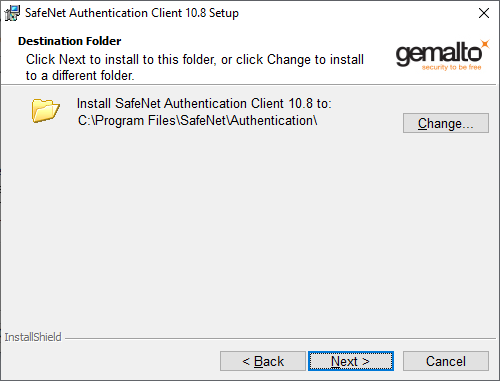Image resolution: width=500 pixels, height=381 pixels.
Task: Abort installation with the Cancel button
Action: coord(446,361)
